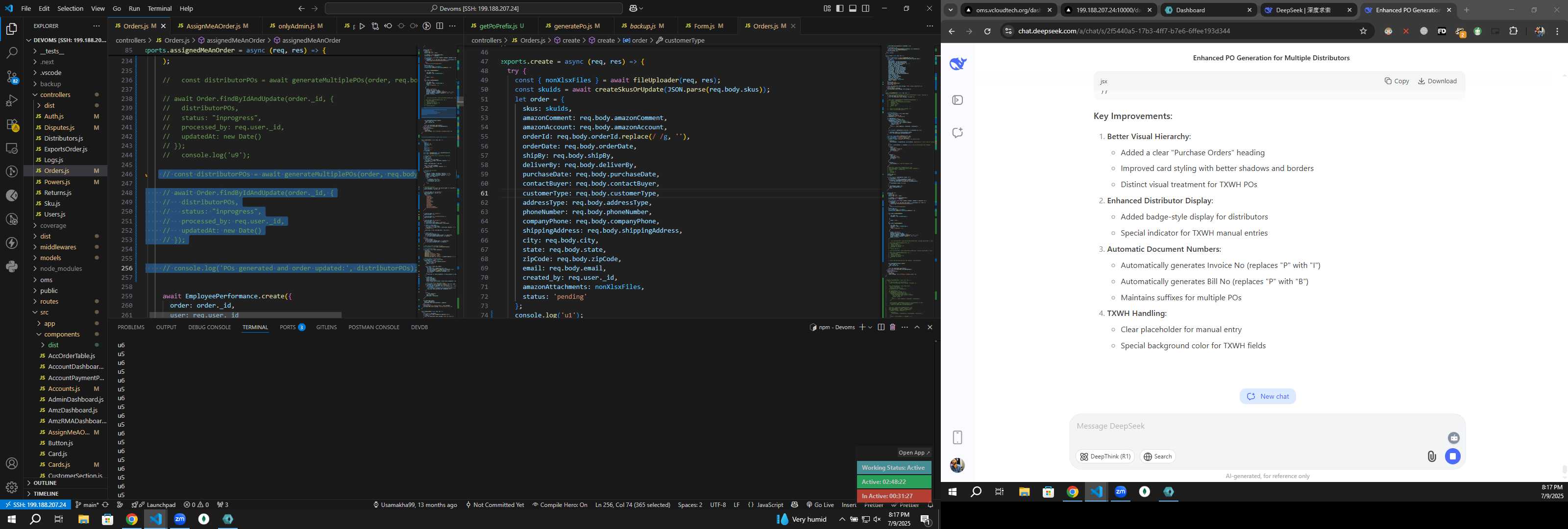Open File Explorer from left taskbar
Viewport: 1568px width, 529px height.
pyautogui.click(x=83, y=519)
